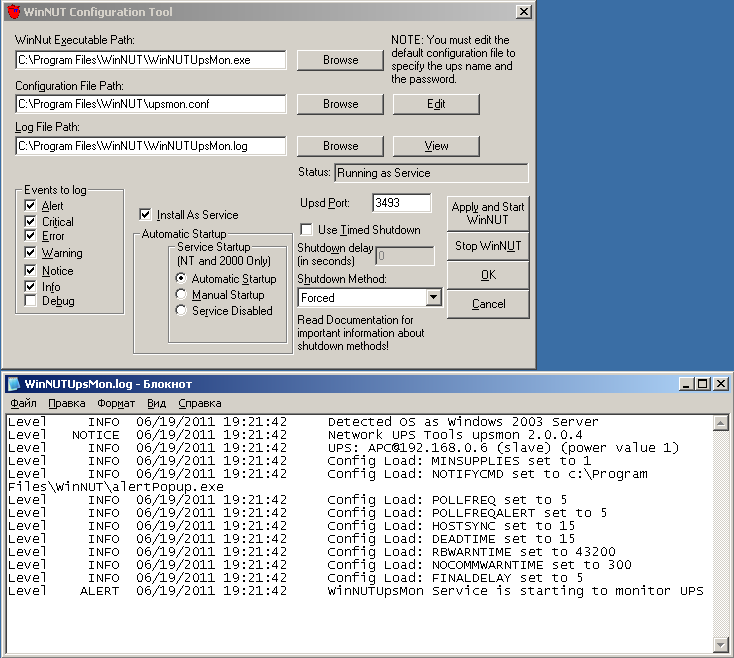734x658 pixels.
Task: Open the Файл menu in Notepad
Action: coord(23,404)
